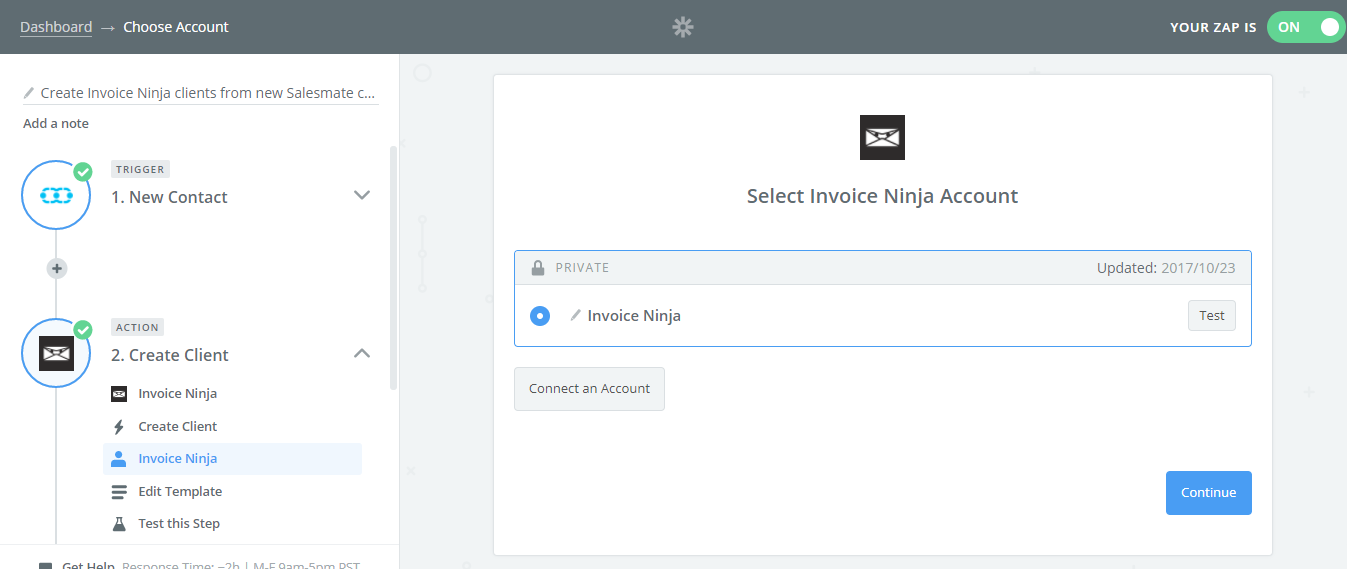This screenshot has height=569, width=1347.
Task: Click the sidebar vertical scrollbar
Action: [x=394, y=268]
